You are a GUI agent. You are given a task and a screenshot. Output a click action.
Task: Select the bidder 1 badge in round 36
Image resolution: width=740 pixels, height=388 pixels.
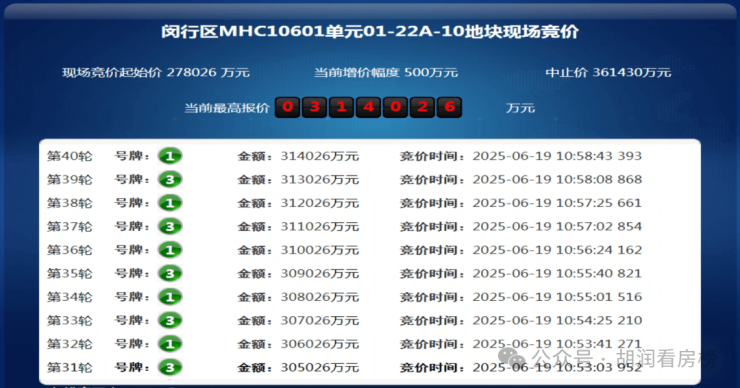coord(170,250)
